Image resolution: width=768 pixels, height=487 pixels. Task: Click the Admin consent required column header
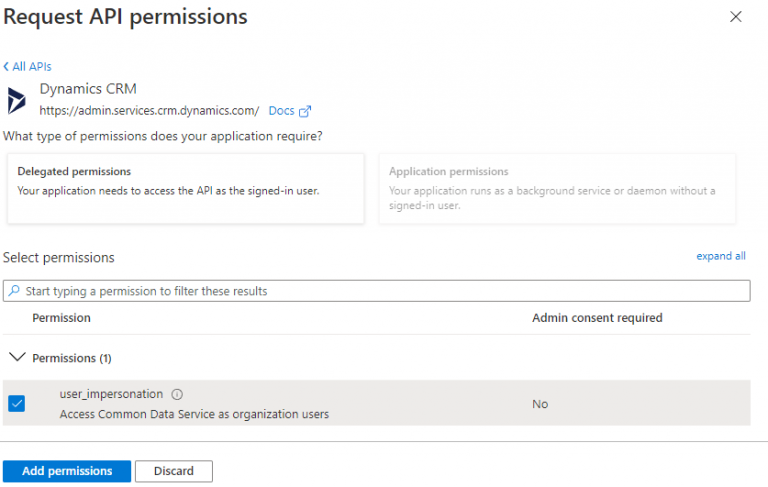click(x=597, y=318)
